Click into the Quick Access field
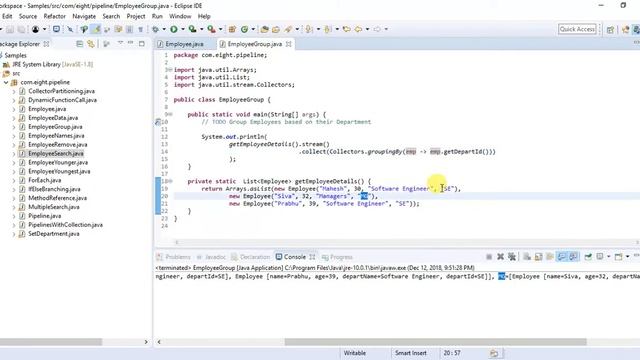The height and width of the screenshot is (360, 640). pos(577,29)
